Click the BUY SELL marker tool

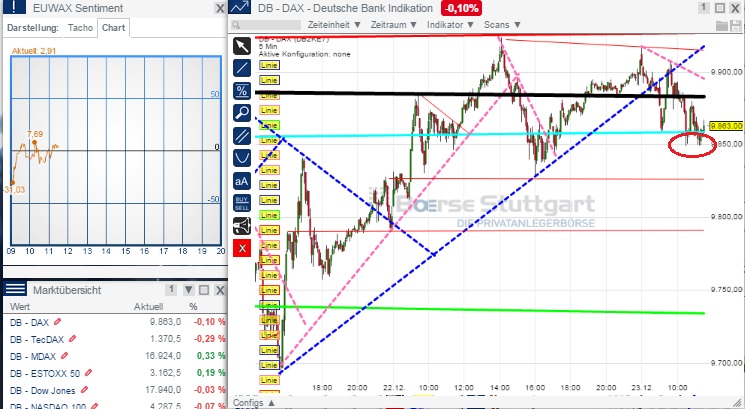click(242, 203)
